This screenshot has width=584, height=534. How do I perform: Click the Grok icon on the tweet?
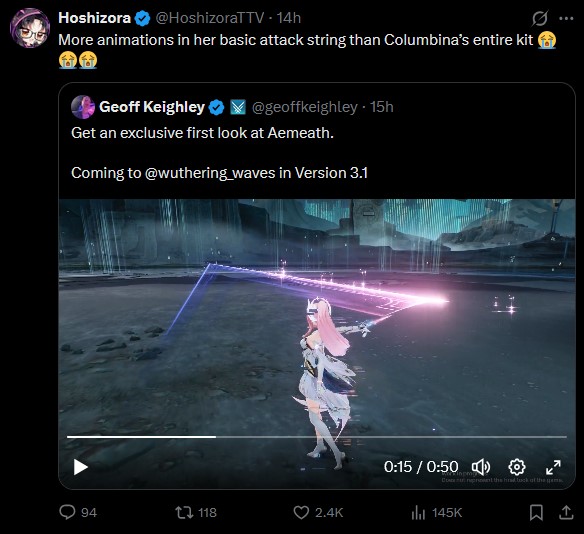(540, 18)
